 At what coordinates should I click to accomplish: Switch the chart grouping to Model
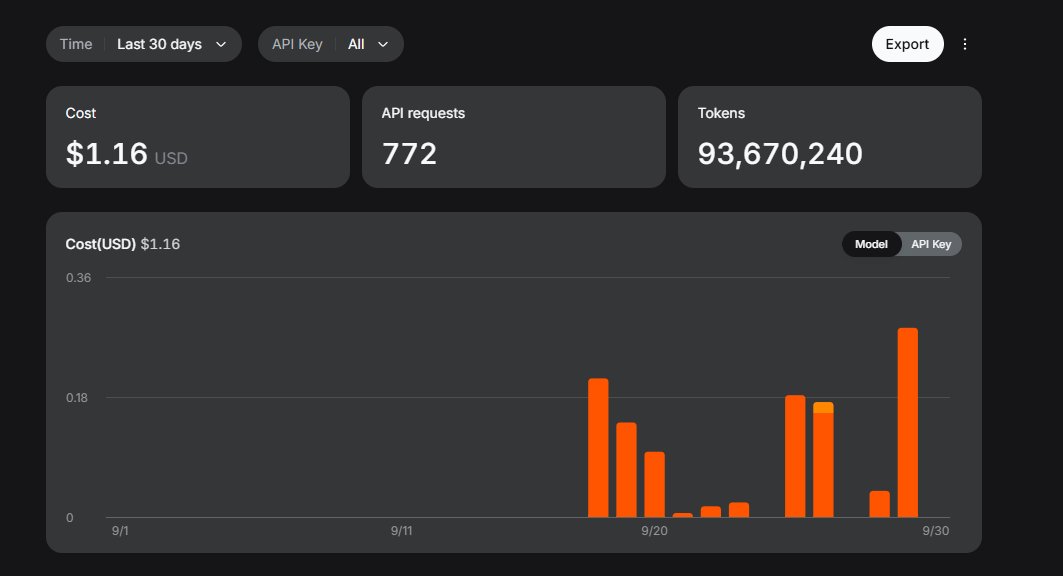point(871,244)
